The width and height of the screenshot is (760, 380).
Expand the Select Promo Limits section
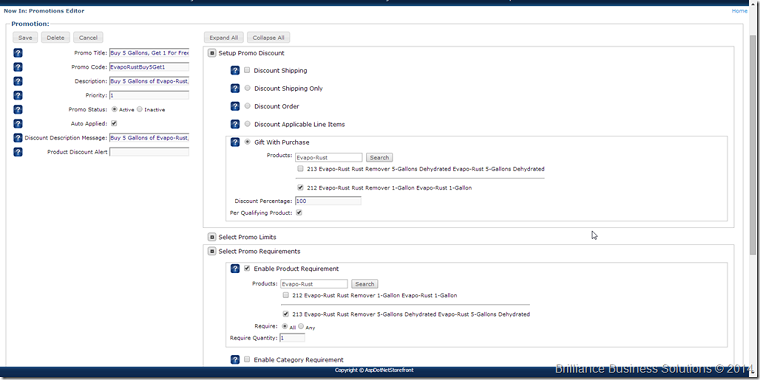(212, 237)
